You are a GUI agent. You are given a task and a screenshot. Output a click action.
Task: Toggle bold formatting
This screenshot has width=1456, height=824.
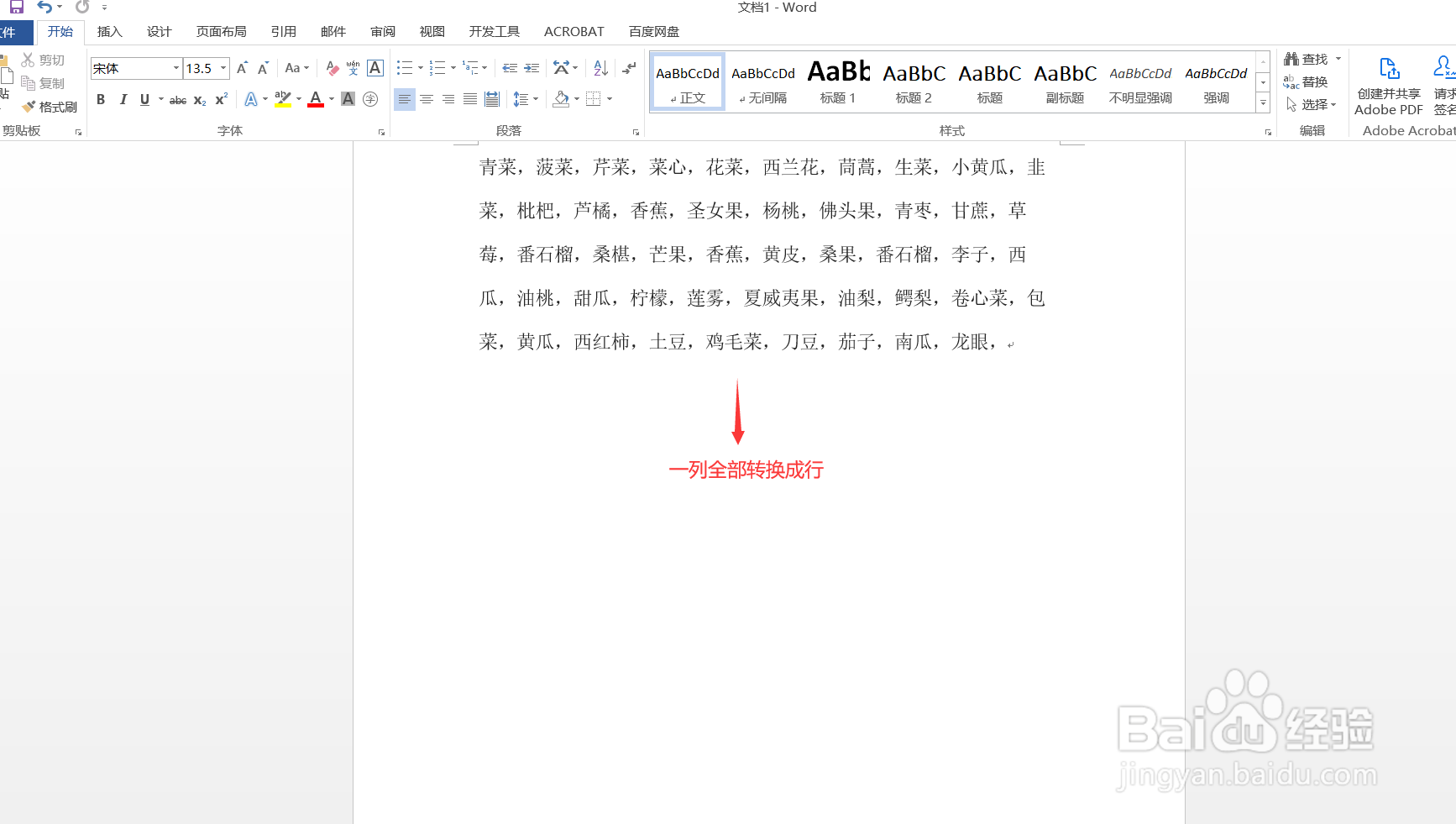pos(101,99)
